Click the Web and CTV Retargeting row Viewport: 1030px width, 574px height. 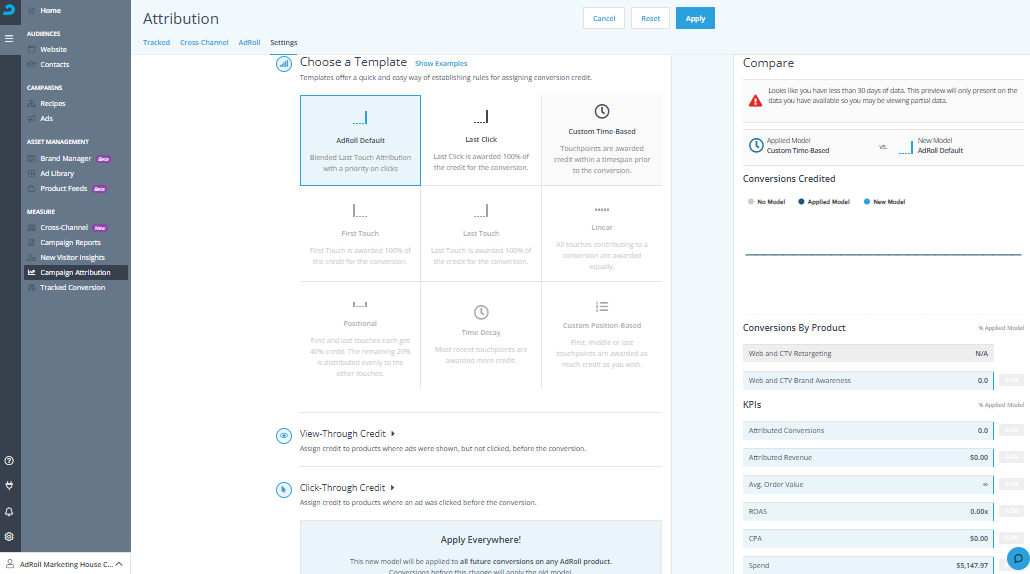[x=868, y=353]
